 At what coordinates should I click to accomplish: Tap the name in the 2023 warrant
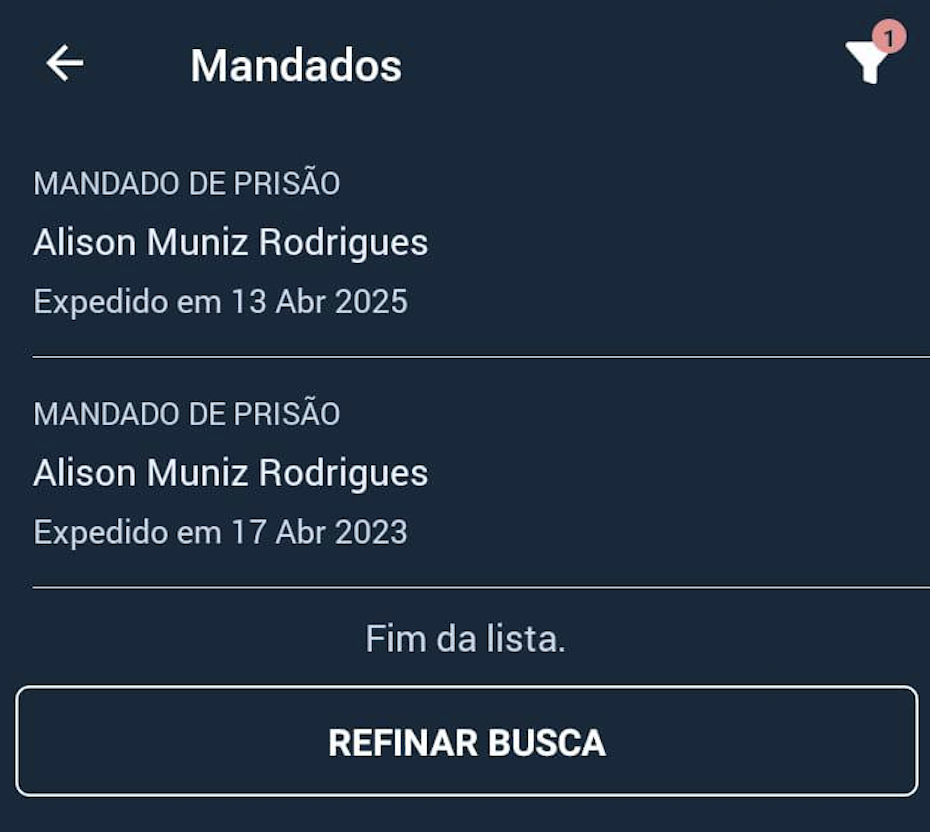point(231,473)
